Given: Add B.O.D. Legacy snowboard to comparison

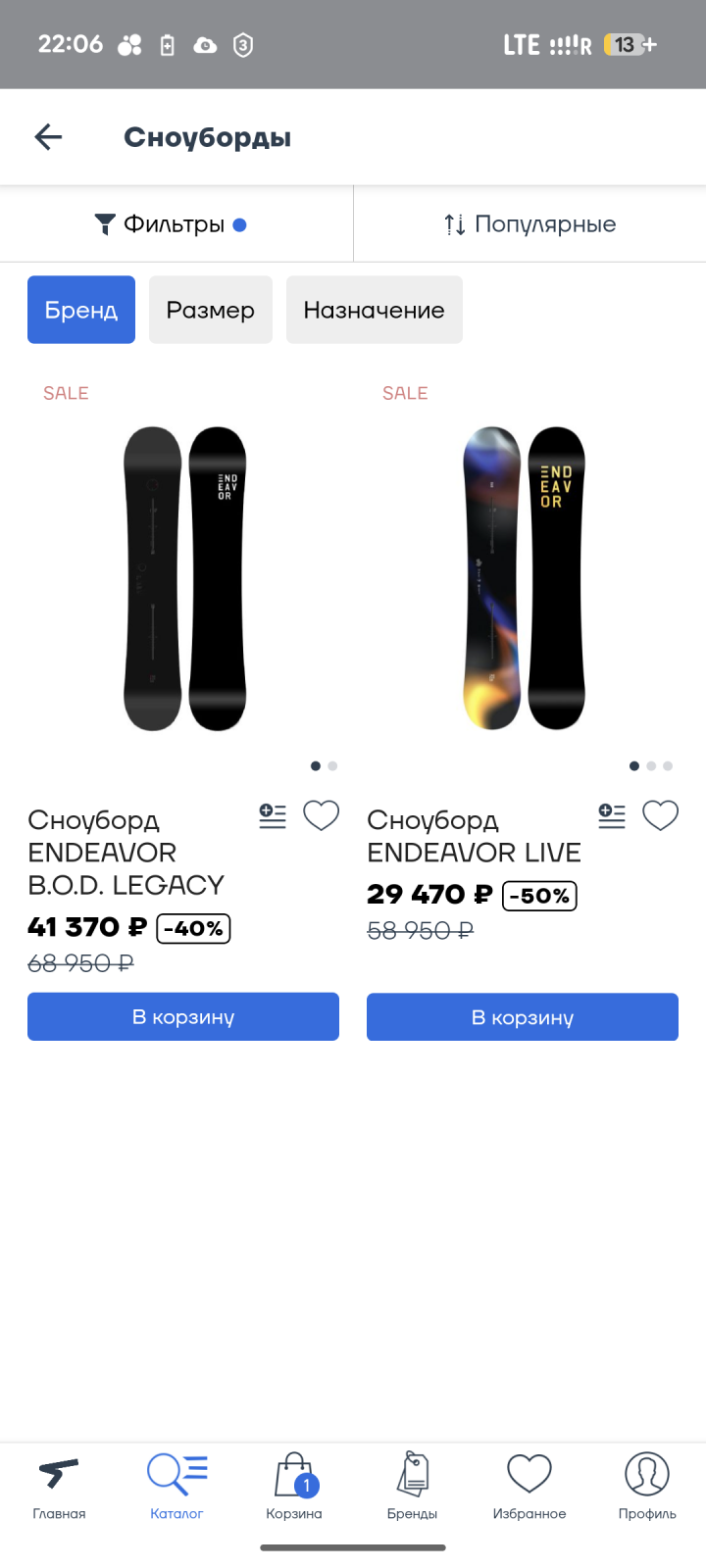Looking at the screenshot, I should [273, 815].
